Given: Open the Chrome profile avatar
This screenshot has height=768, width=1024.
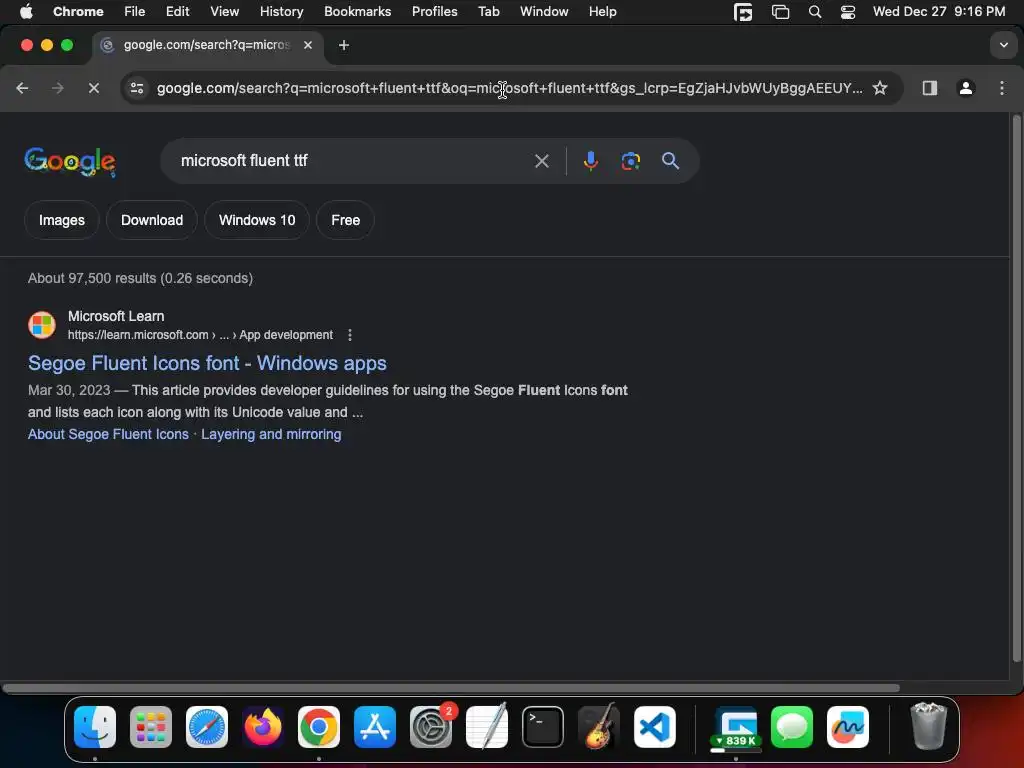Looking at the screenshot, I should pyautogui.click(x=966, y=88).
